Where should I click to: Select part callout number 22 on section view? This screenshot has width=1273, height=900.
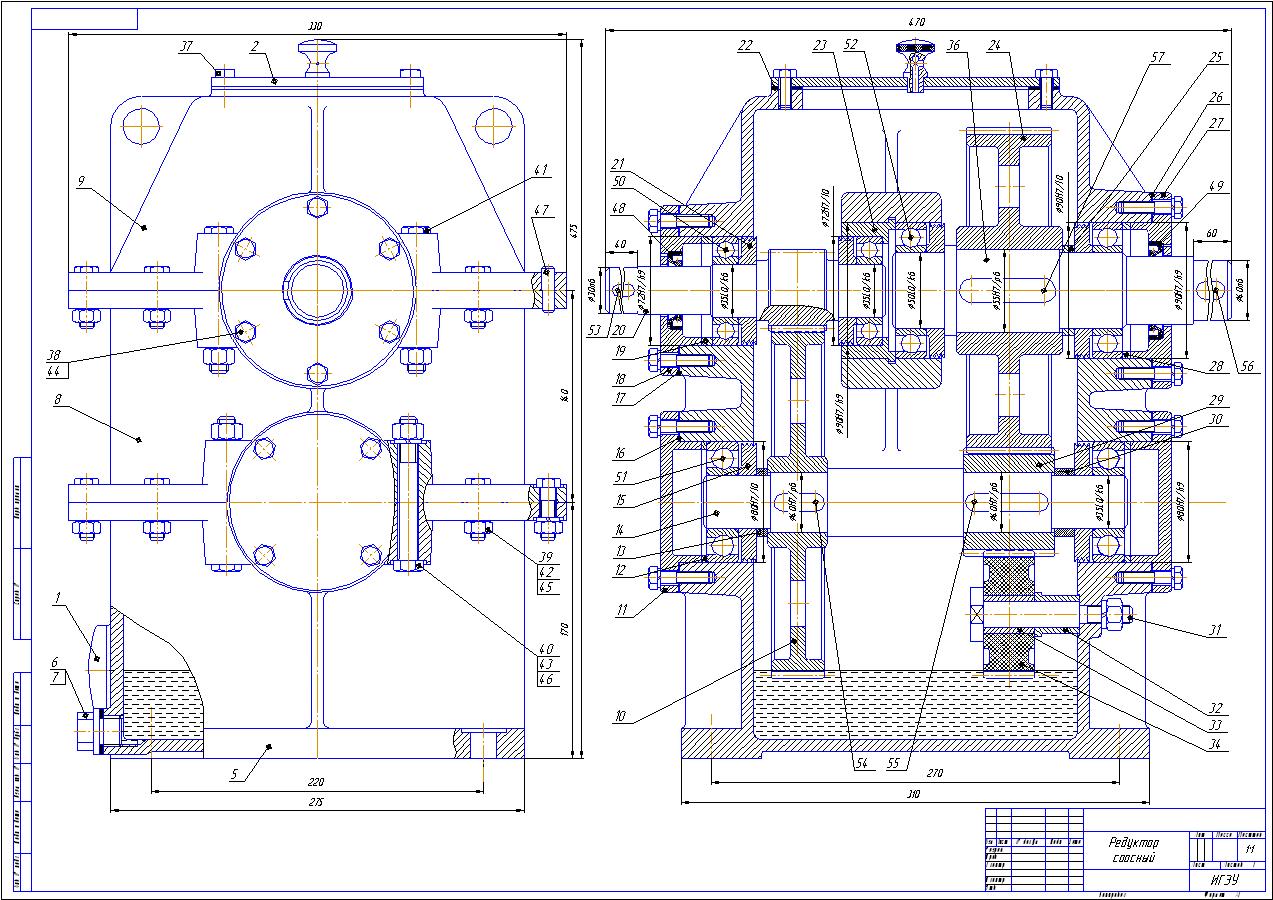pyautogui.click(x=746, y=46)
